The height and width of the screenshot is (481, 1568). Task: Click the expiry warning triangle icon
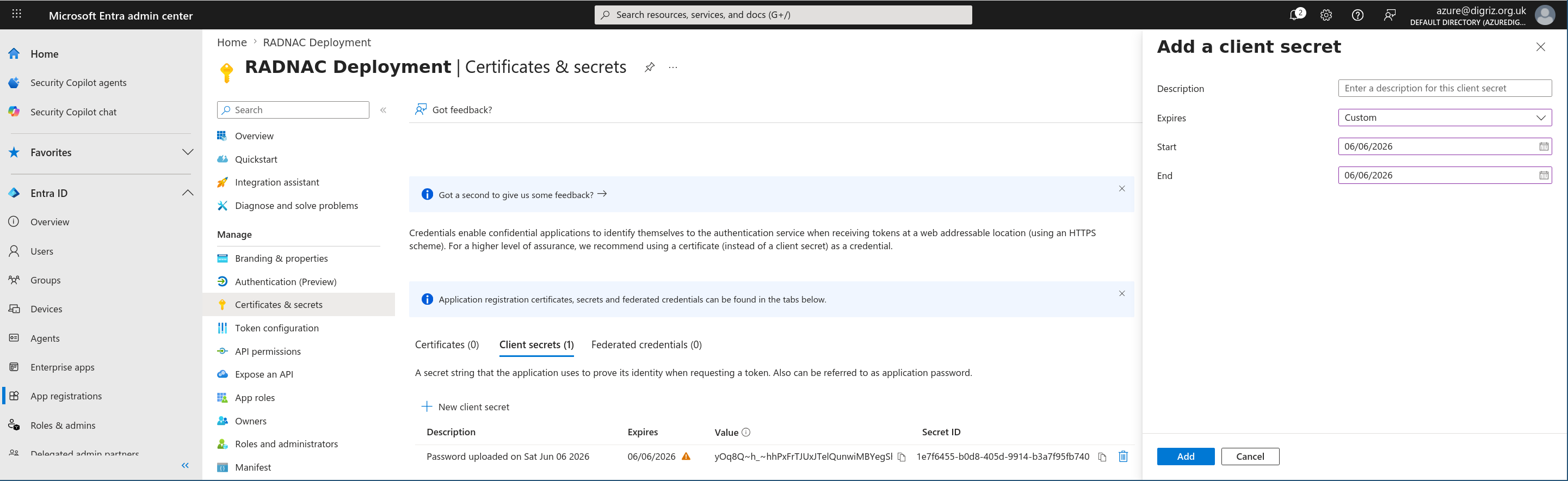point(686,456)
